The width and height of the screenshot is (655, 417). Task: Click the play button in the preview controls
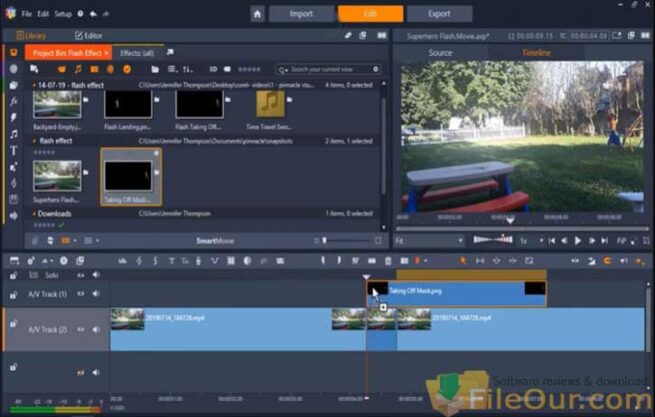tap(578, 241)
